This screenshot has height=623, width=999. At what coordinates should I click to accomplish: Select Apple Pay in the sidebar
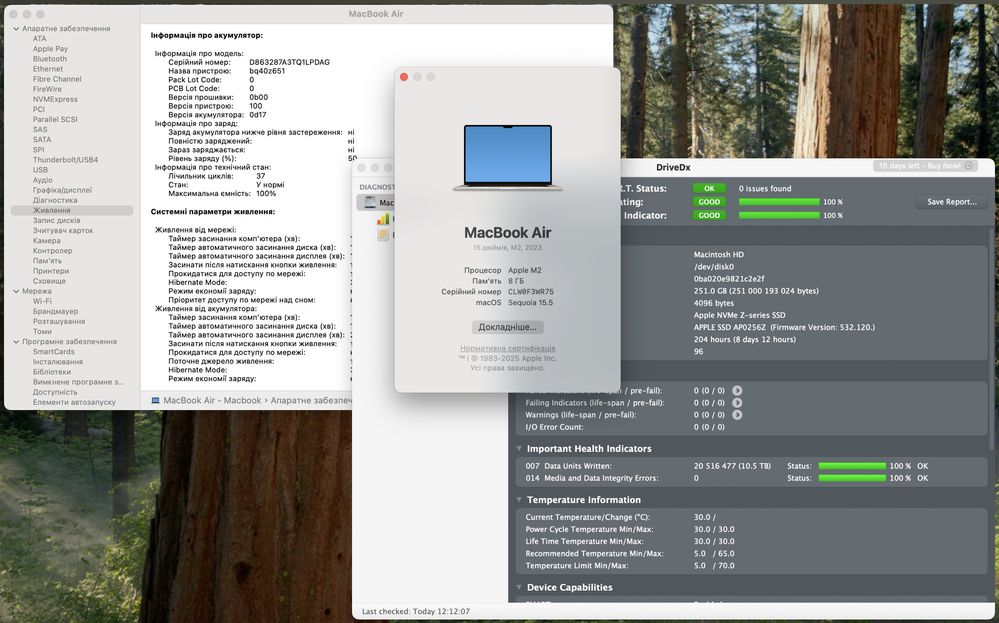coord(50,49)
